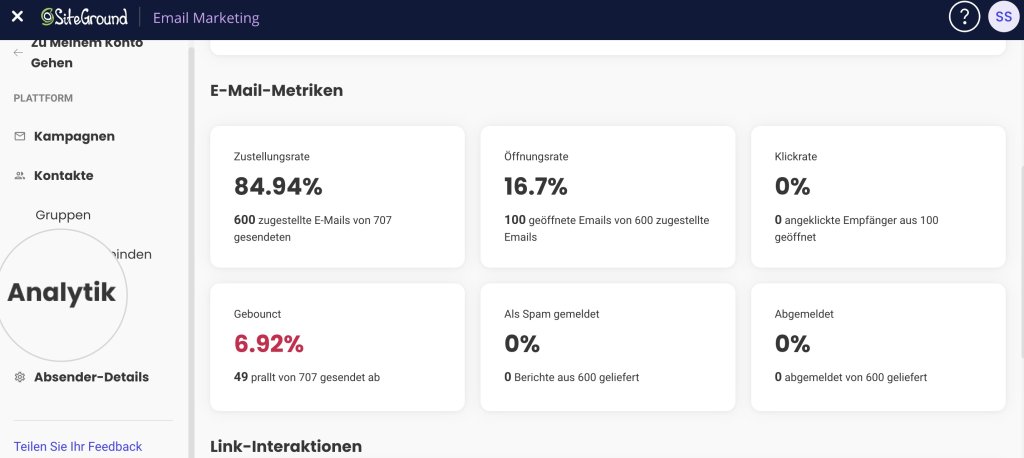Open the SS user avatar menu
Image resolution: width=1024 pixels, height=458 pixels.
(1003, 17)
